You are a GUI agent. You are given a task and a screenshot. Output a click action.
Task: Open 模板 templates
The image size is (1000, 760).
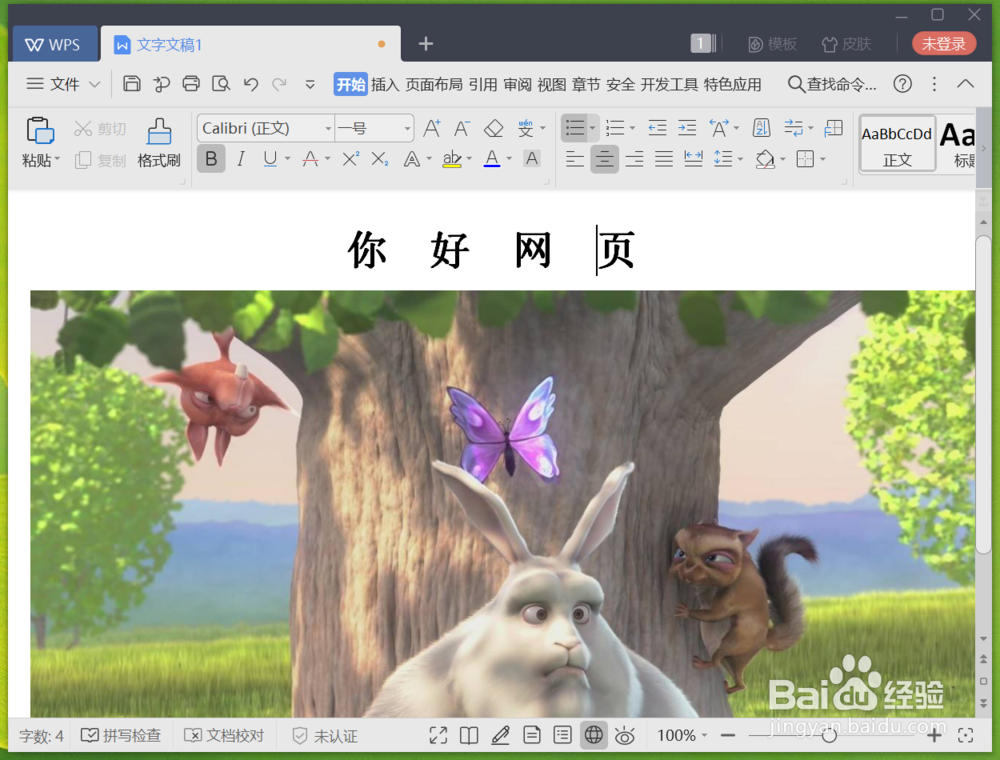tap(772, 43)
